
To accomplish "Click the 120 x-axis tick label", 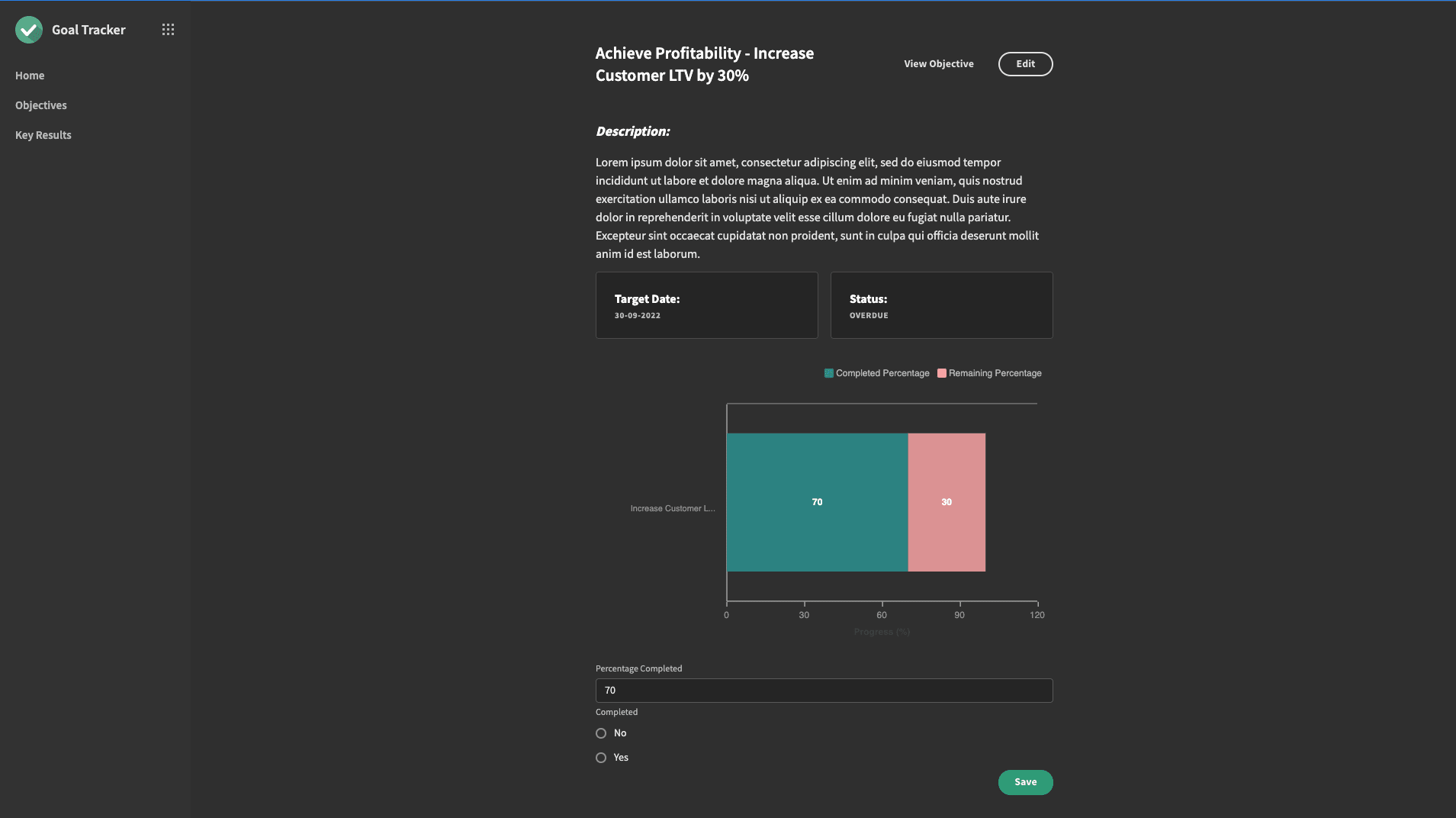I will click(x=1037, y=615).
